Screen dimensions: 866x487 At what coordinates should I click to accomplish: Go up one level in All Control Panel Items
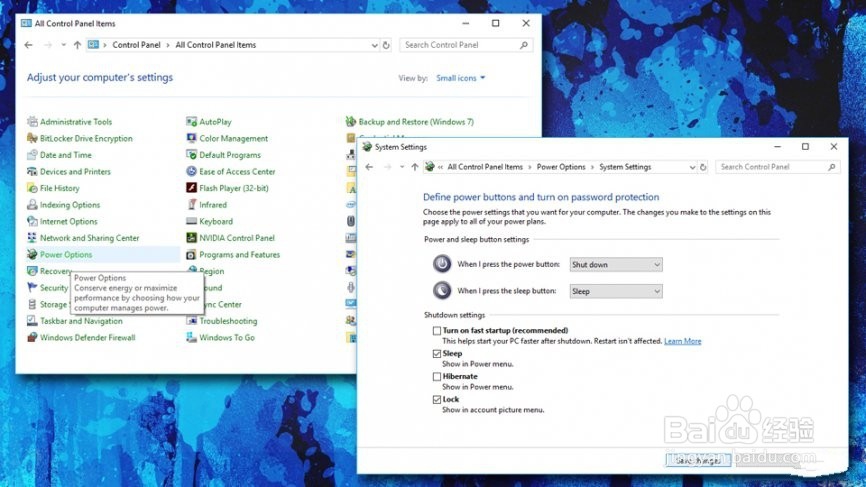[77, 45]
